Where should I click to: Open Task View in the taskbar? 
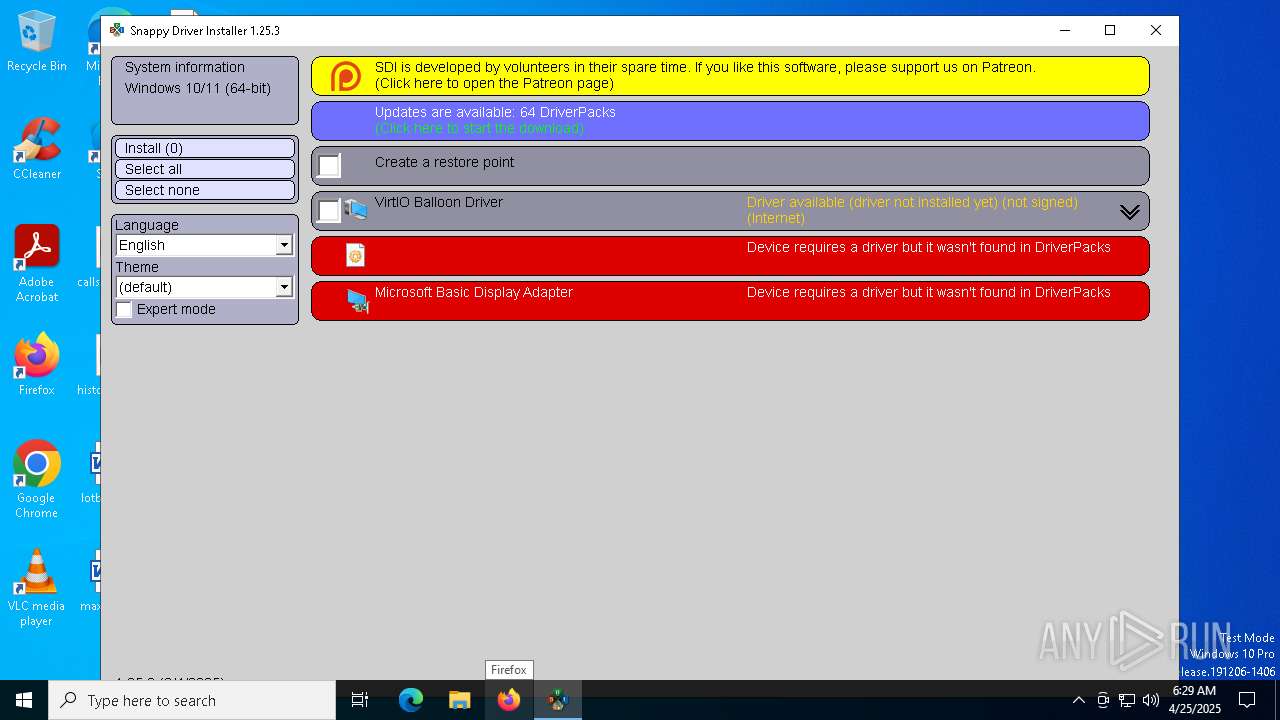pyautogui.click(x=360, y=700)
